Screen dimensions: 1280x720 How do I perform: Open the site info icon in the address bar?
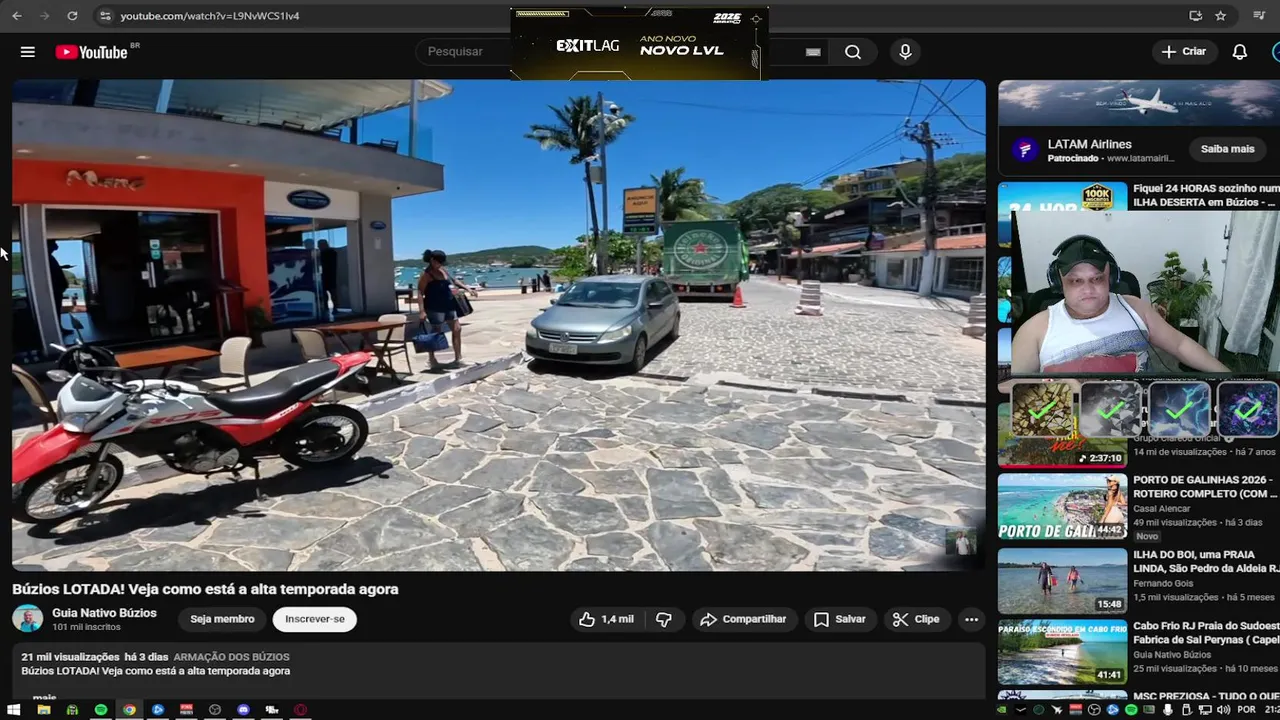106,16
